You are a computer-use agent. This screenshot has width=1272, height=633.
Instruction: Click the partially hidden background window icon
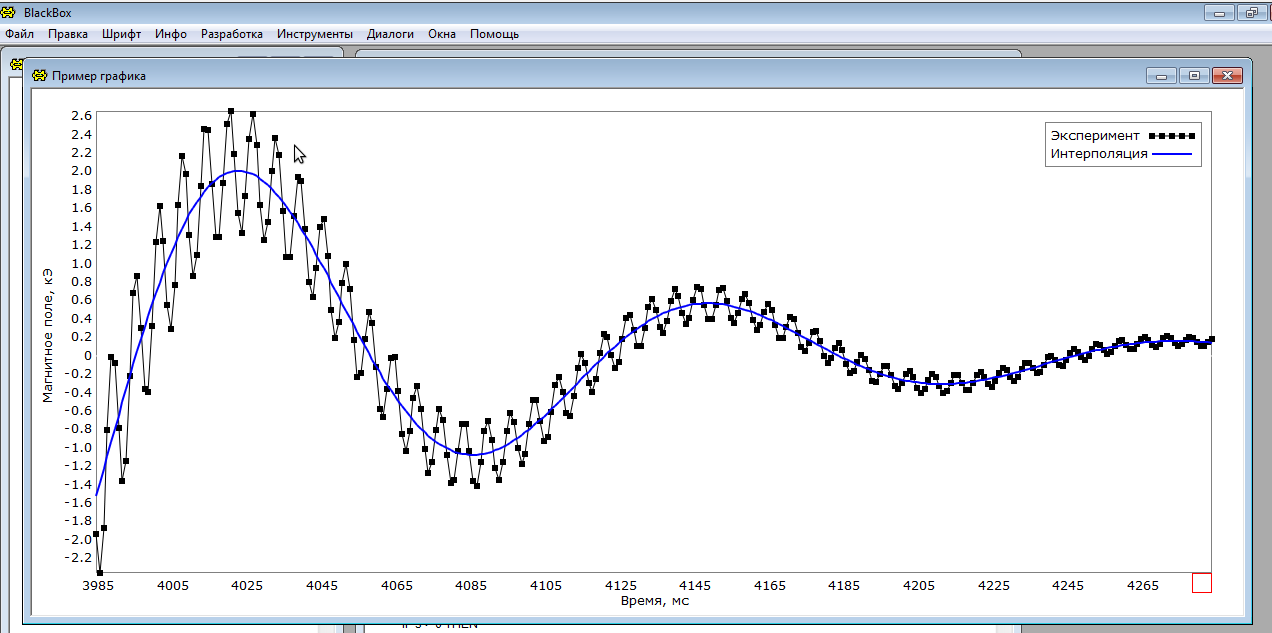[x=16, y=63]
